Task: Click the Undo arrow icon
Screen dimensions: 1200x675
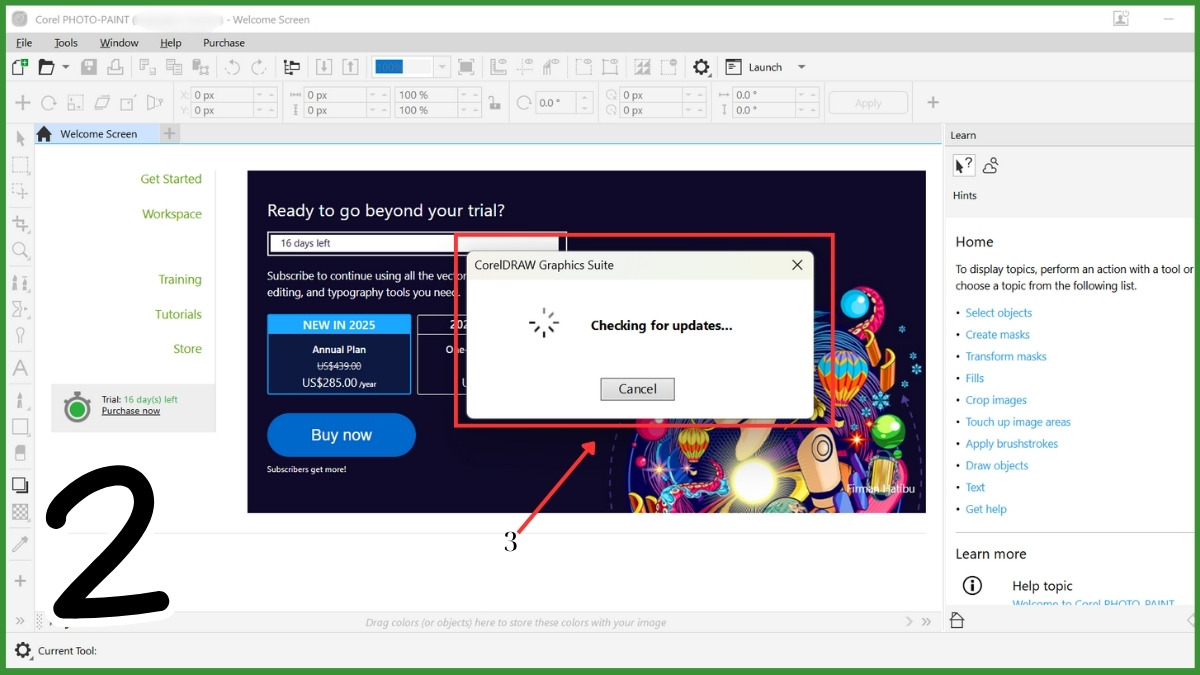Action: (232, 67)
